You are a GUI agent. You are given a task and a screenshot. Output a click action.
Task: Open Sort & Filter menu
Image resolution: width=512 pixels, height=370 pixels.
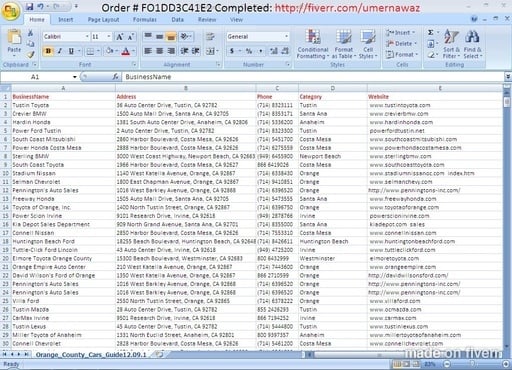point(451,44)
